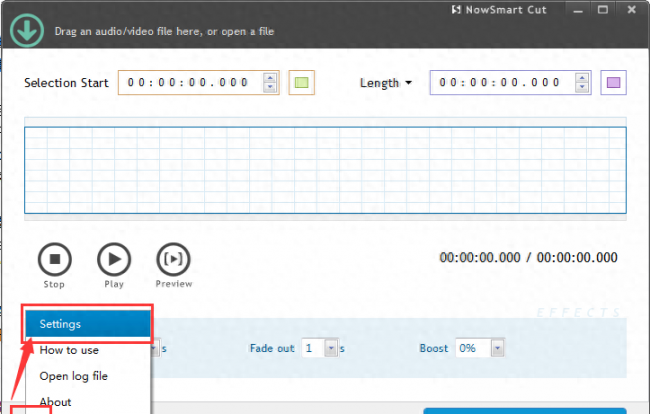
Task: Increase Length with up spinner arrow
Action: point(582,77)
